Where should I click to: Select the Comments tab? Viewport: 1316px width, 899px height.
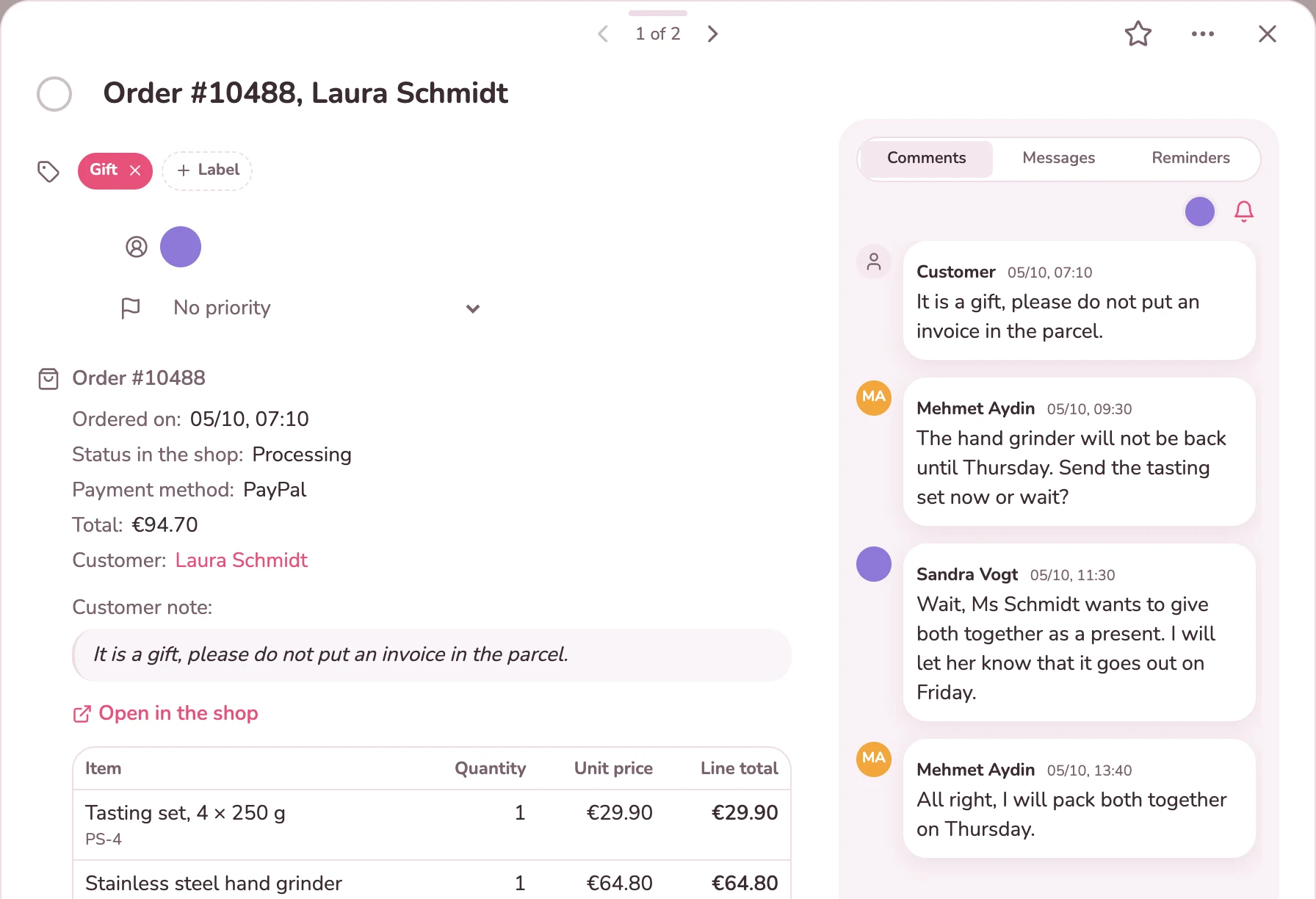[x=926, y=158]
